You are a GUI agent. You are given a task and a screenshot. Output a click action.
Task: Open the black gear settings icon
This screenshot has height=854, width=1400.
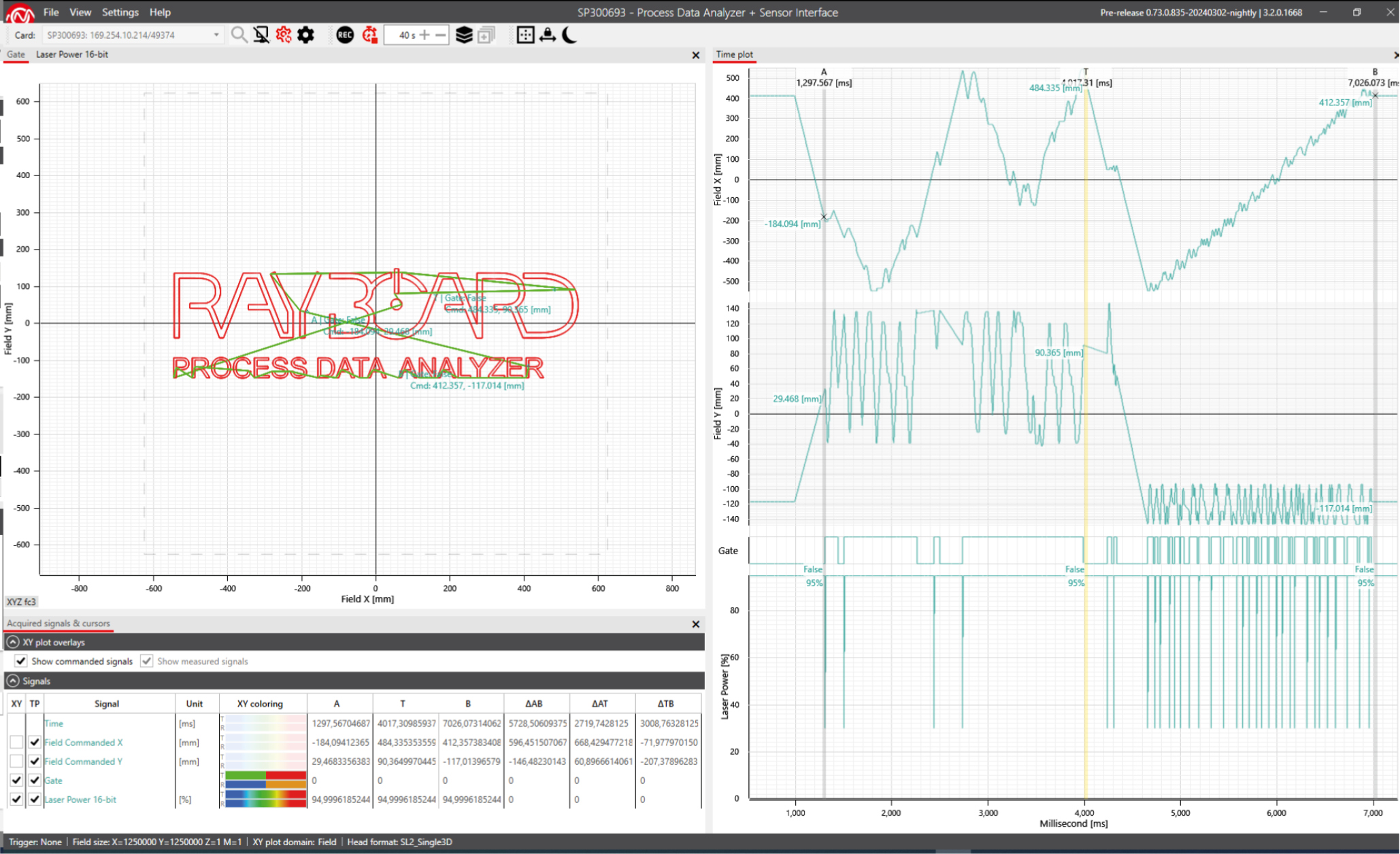coord(306,35)
